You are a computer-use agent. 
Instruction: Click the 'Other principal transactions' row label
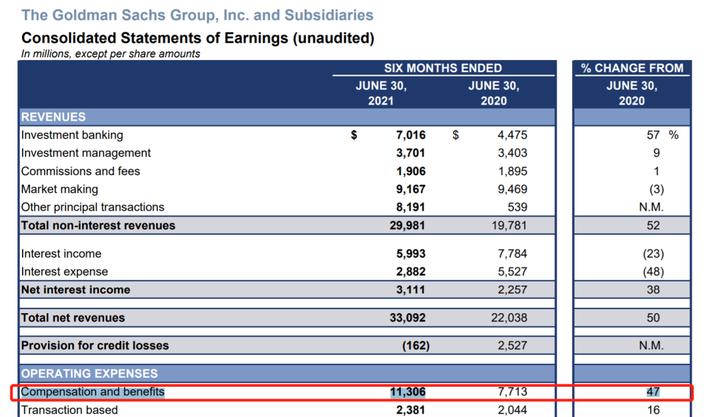93,207
